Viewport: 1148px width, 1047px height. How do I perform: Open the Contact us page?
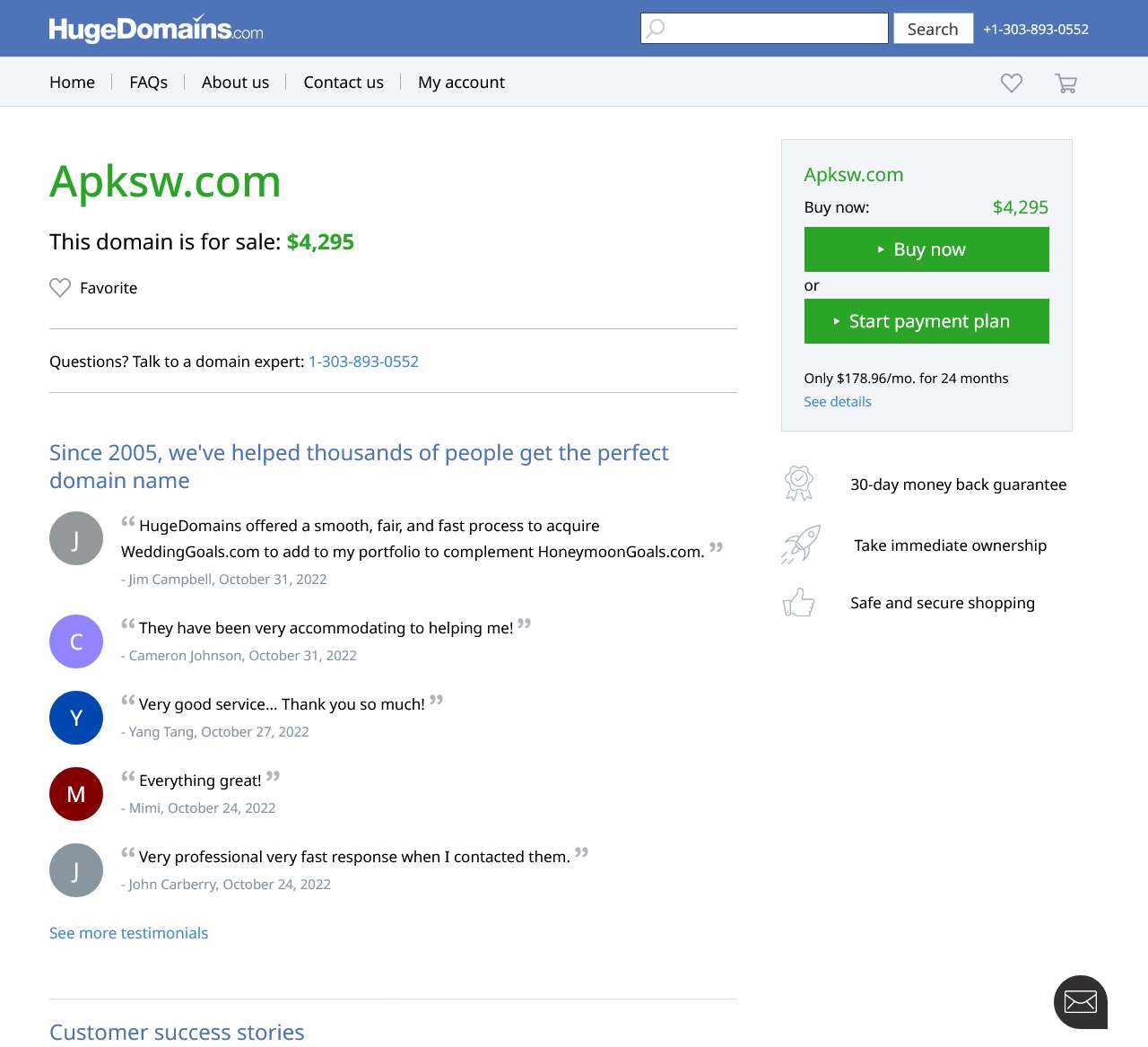[x=344, y=82]
